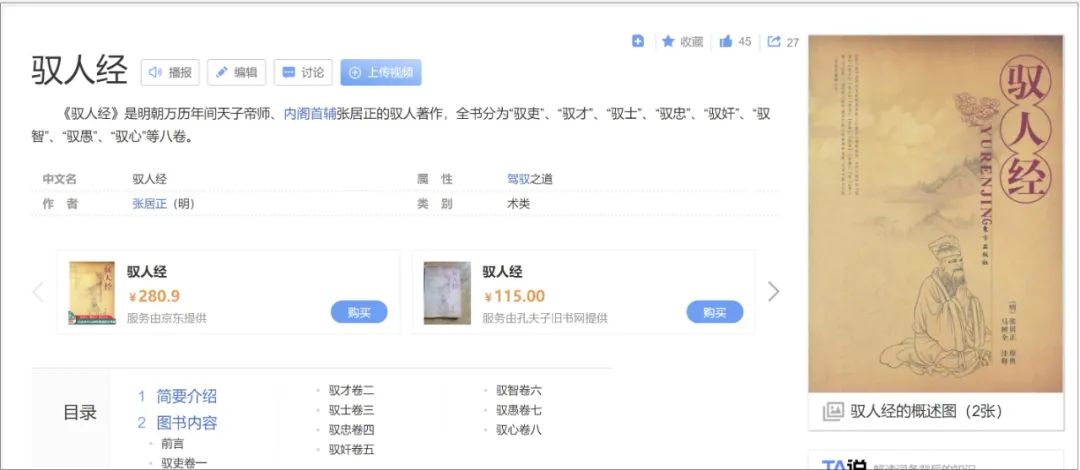Click 购买 for the 京东 listing

pos(359,312)
